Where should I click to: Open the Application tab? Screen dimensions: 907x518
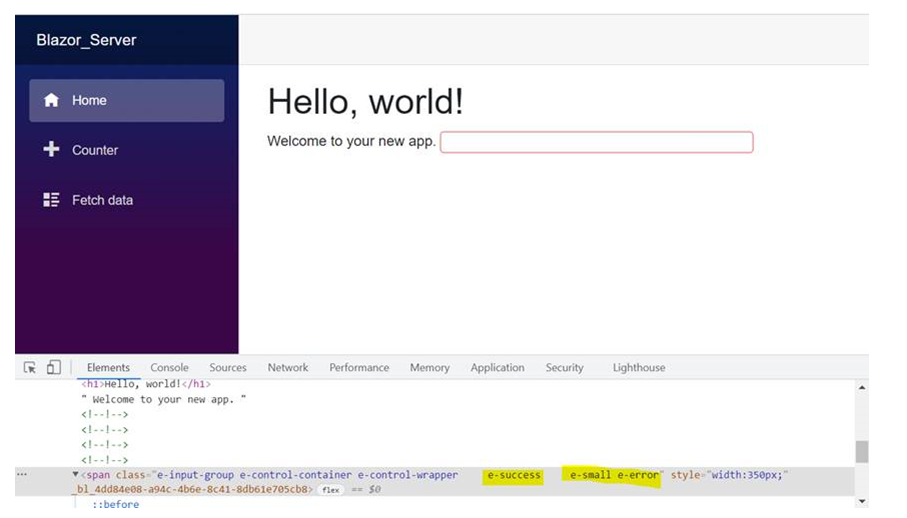[497, 368]
